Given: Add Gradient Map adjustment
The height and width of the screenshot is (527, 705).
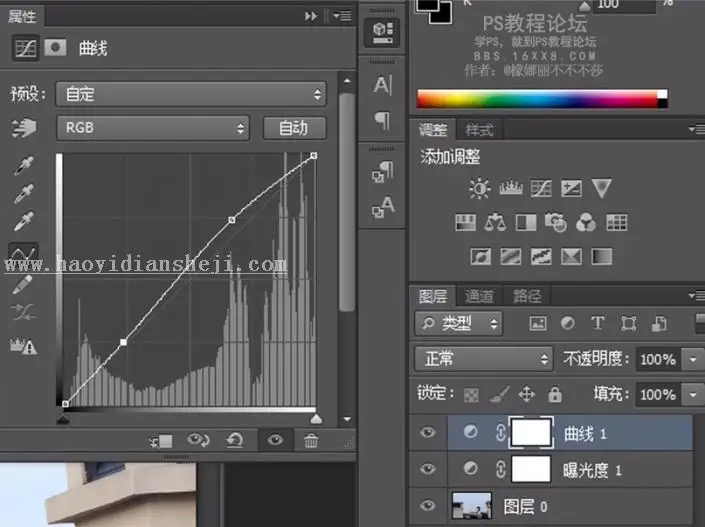Looking at the screenshot, I should [601, 257].
